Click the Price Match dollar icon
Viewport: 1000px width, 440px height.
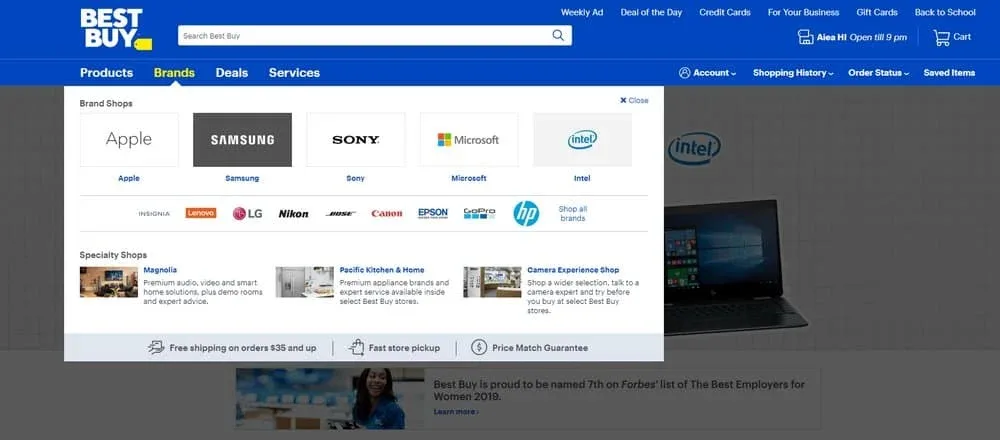[x=479, y=348]
